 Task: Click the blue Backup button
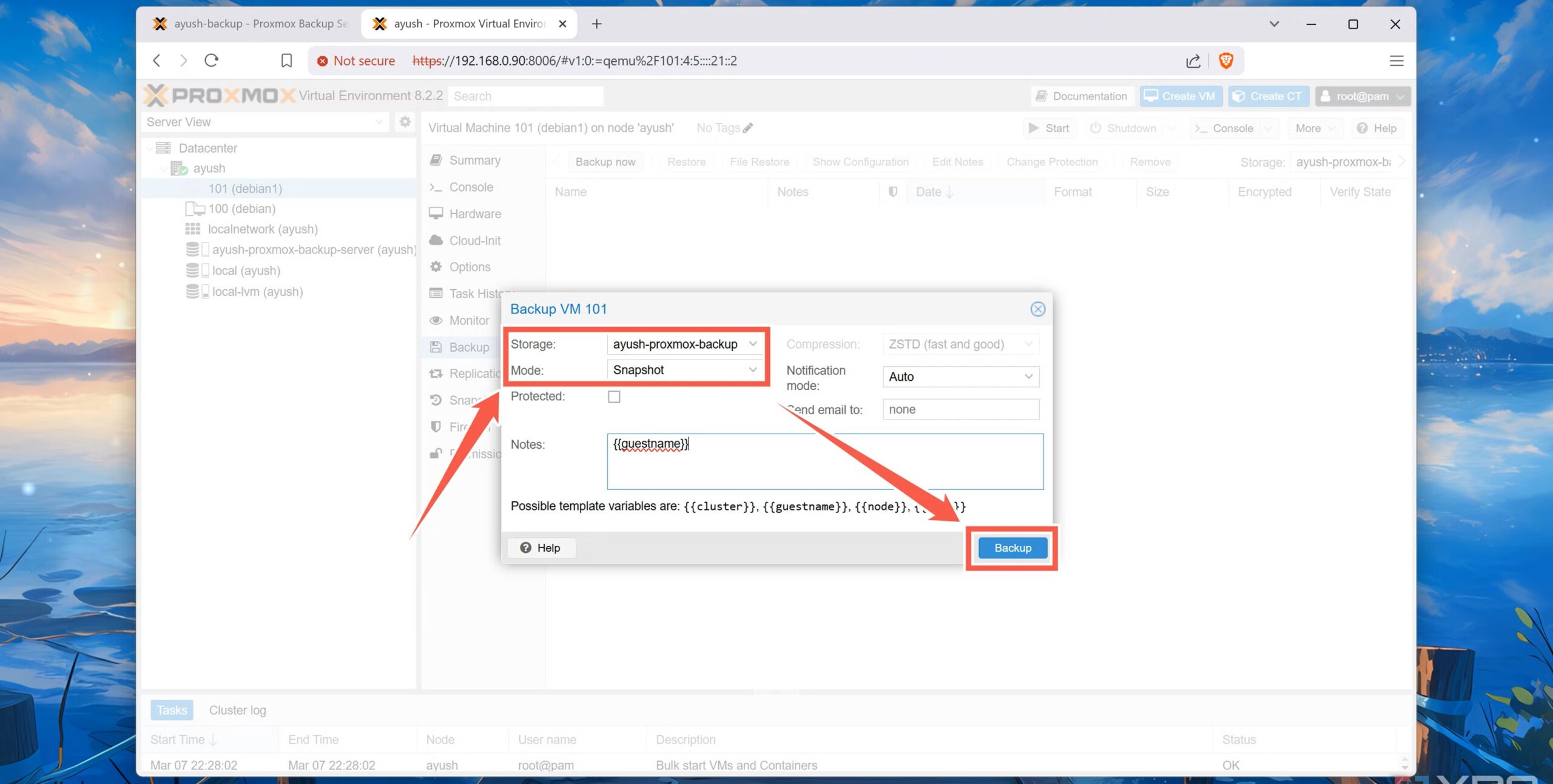coord(1012,548)
